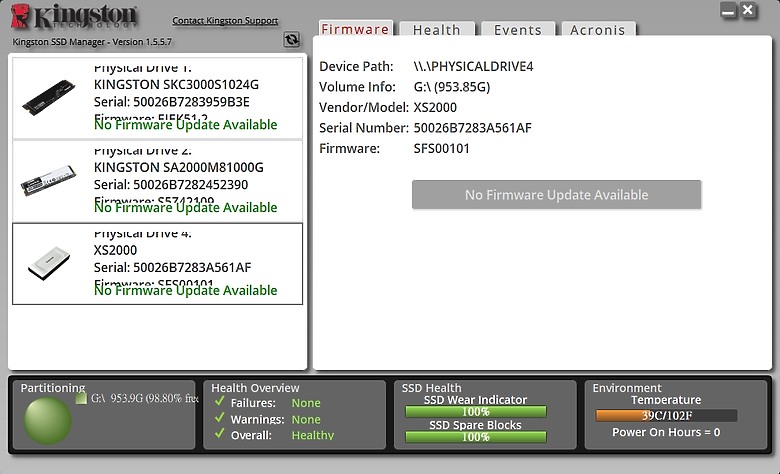Select the XS2000 portable drive thumbnail
This screenshot has width=780, height=474.
pyautogui.click(x=48, y=263)
